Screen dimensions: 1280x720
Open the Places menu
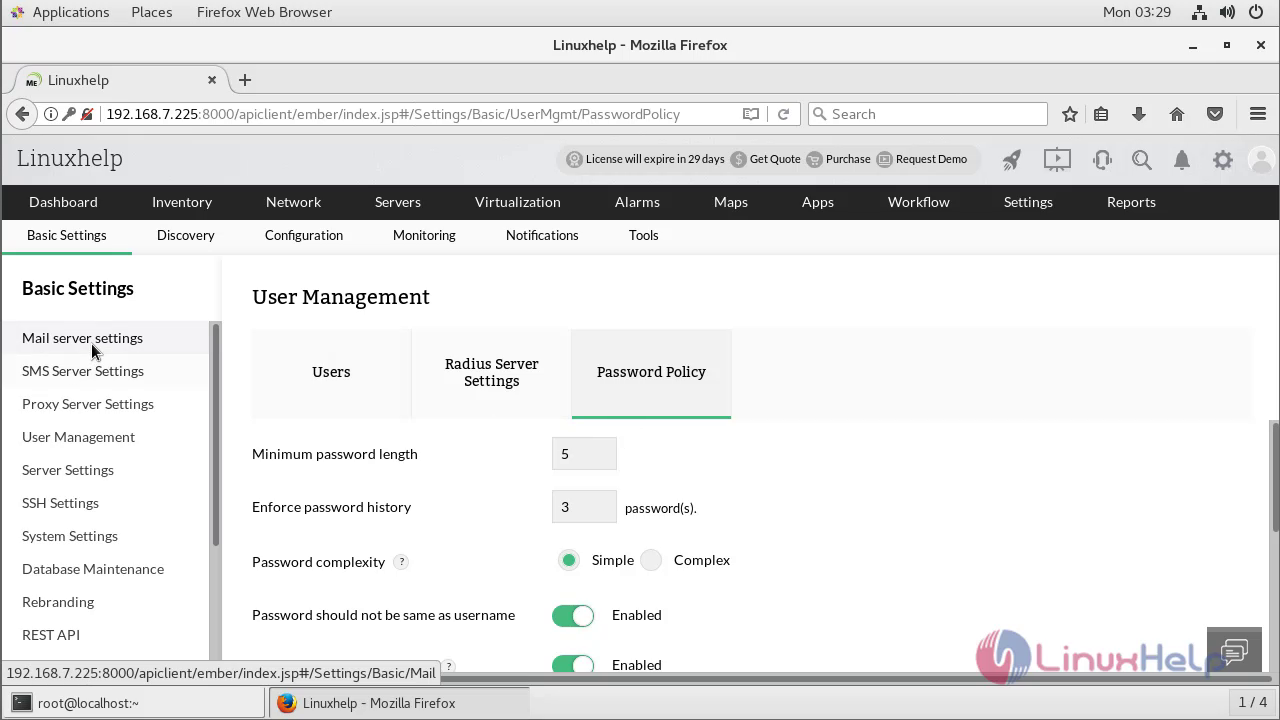[151, 12]
